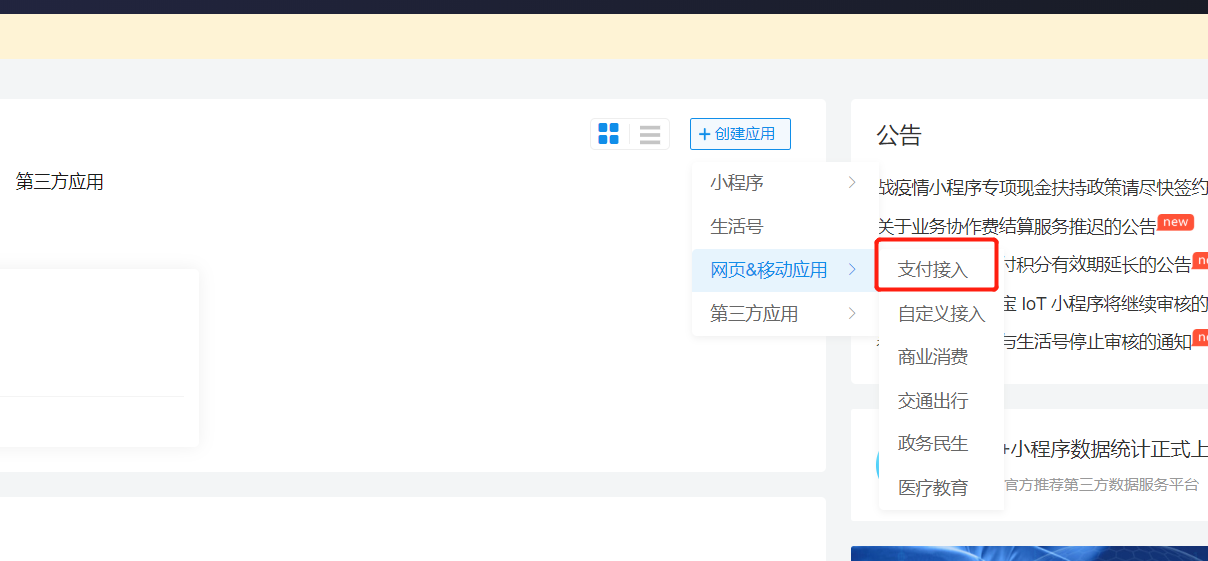Open announcement about IoT 小程序将继续审核
This screenshot has height=561, width=1208.
[1106, 304]
